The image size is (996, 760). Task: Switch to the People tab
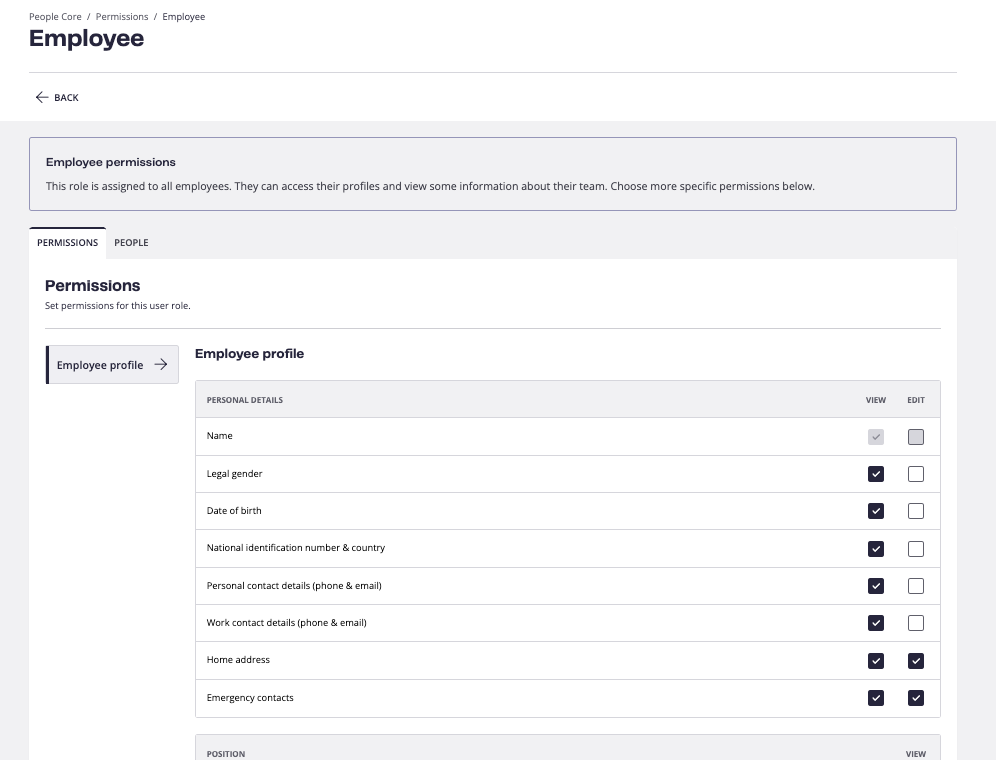[x=131, y=243]
